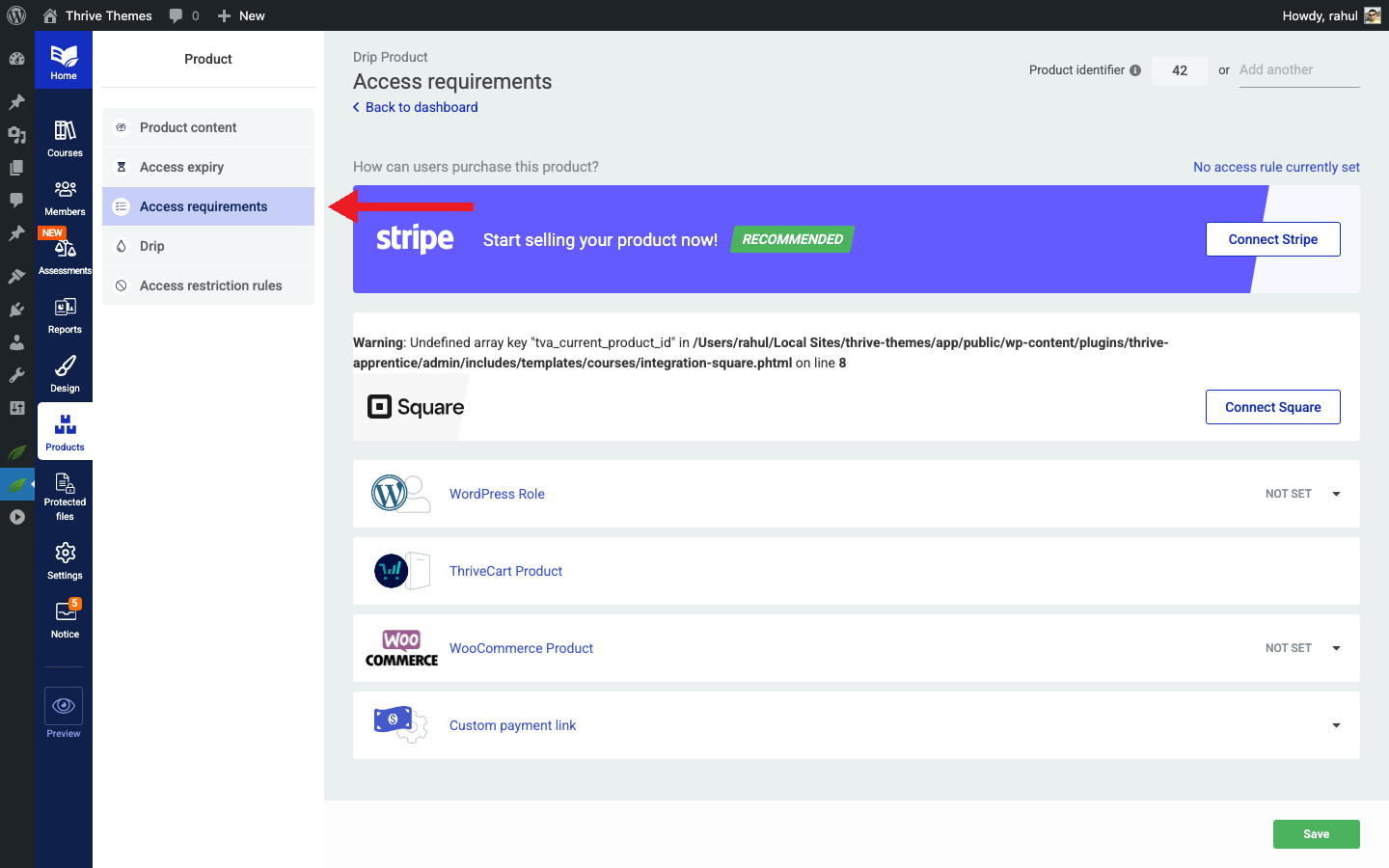Image resolution: width=1389 pixels, height=868 pixels.
Task: Click the Product identifier field showing 42
Action: click(1179, 69)
